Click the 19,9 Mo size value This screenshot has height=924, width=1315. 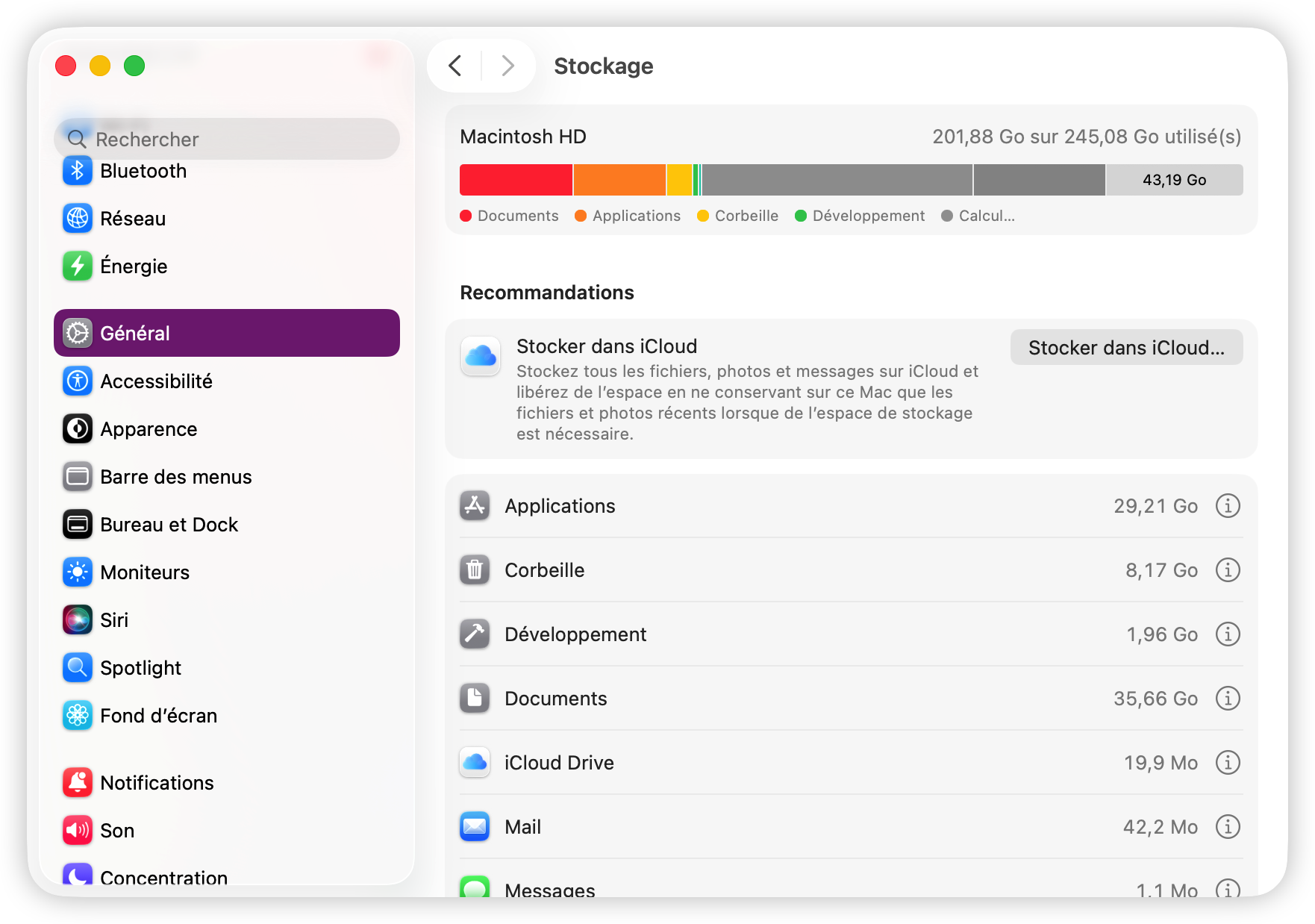pyautogui.click(x=1161, y=763)
